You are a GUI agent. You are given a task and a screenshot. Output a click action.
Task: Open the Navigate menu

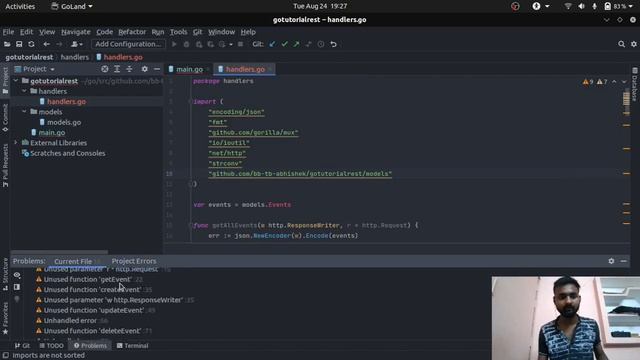tap(76, 32)
